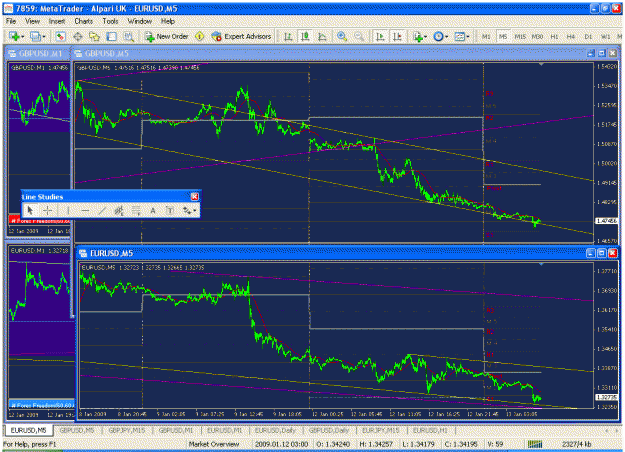The height and width of the screenshot is (452, 625).
Task: Switch to the EURJPY,M15 chart tab
Action: coord(381,430)
